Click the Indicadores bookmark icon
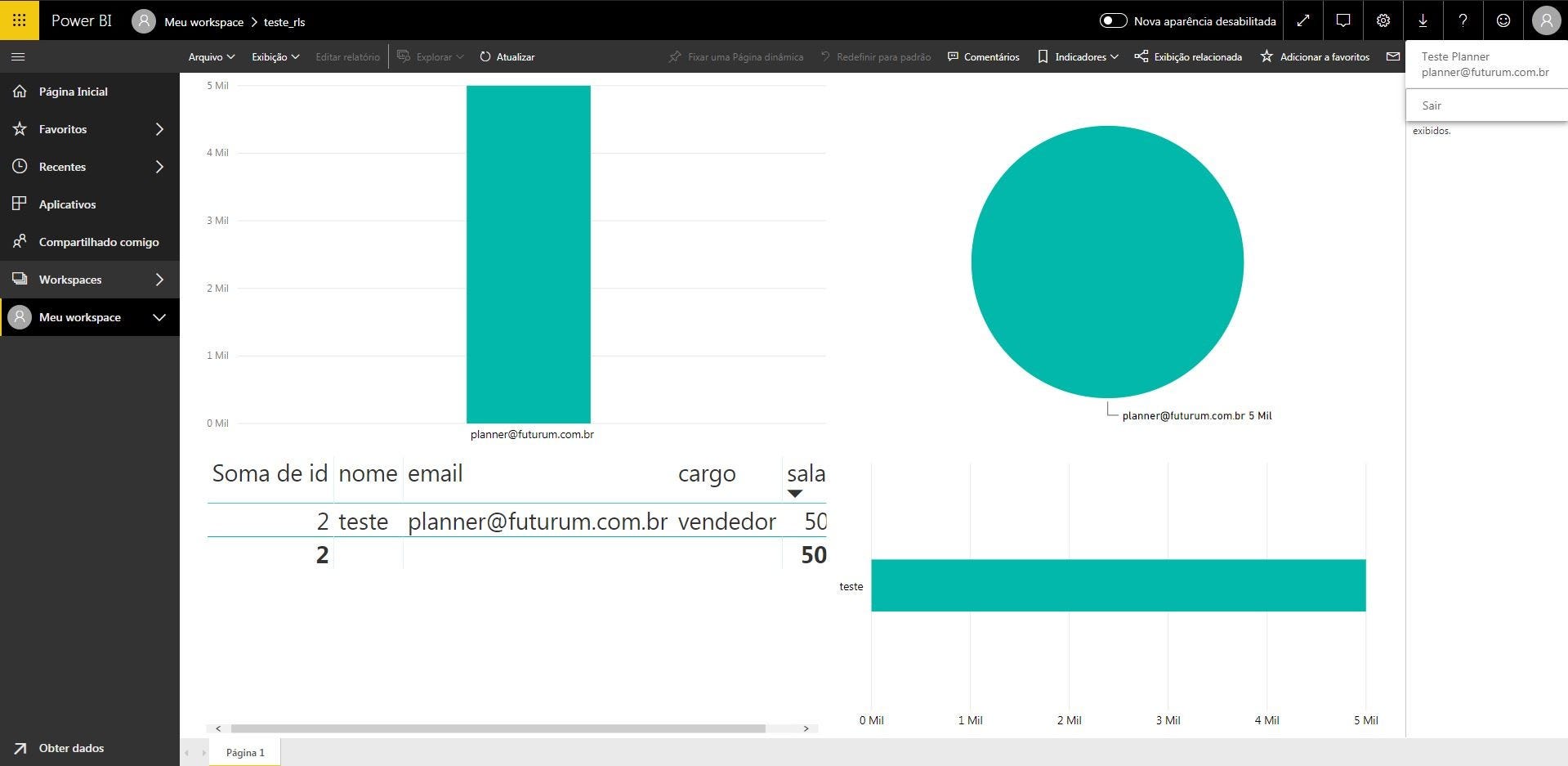This screenshot has width=1568, height=766. pos(1043,56)
